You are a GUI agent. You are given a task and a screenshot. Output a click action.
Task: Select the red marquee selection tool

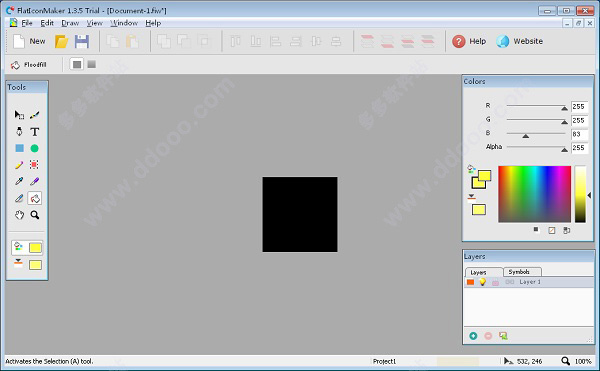tap(34, 164)
